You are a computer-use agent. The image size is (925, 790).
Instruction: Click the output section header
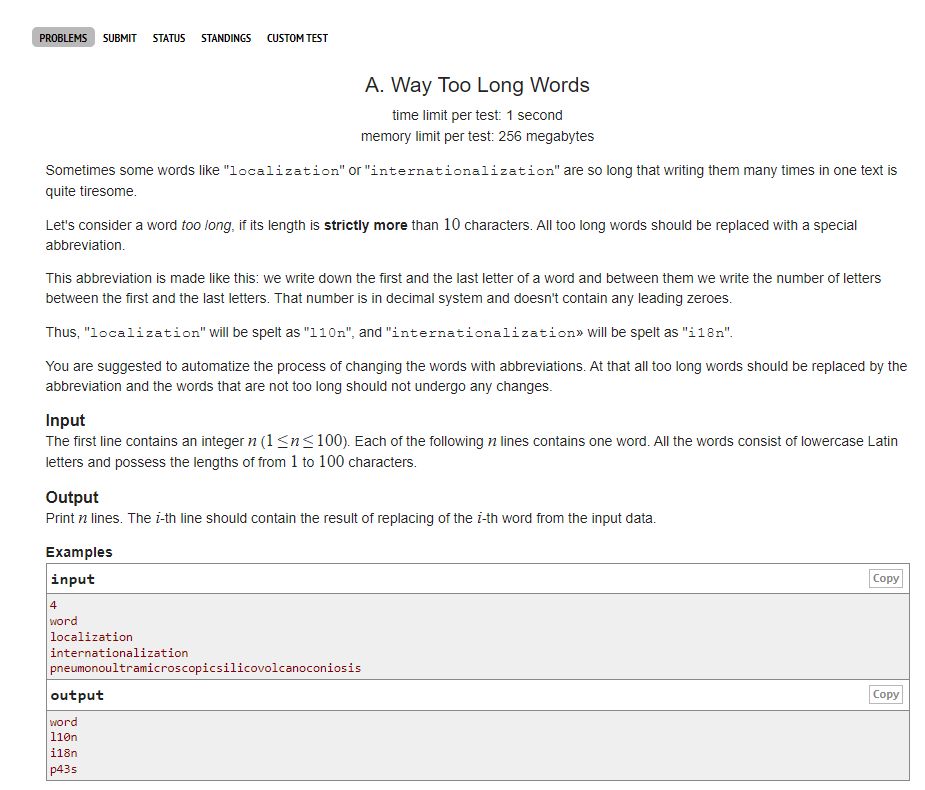[x=75, y=694]
